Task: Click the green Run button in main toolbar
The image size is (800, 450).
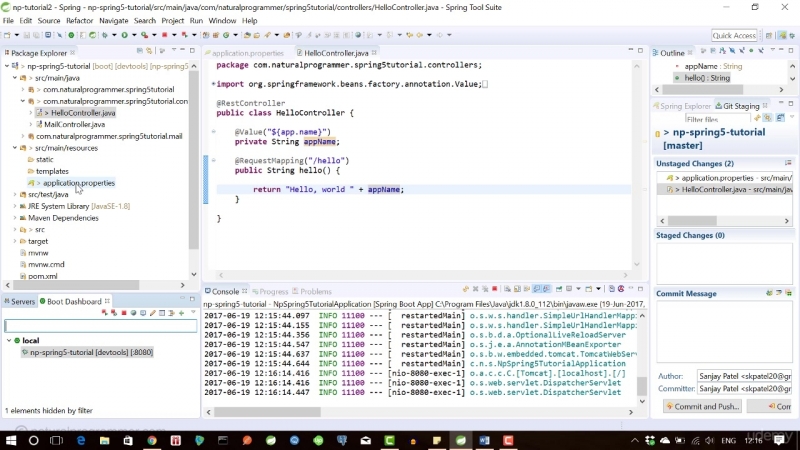Action: click(x=124, y=35)
